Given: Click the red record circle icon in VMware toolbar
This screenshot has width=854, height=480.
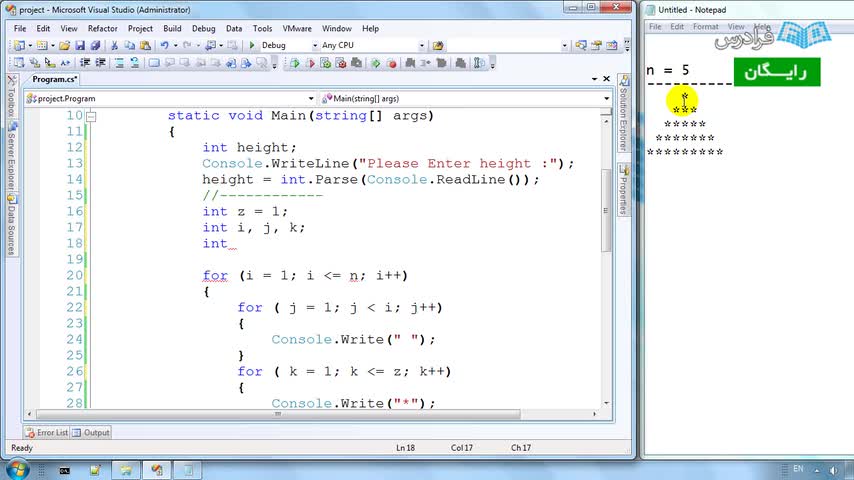Looking at the screenshot, I should tap(391, 64).
